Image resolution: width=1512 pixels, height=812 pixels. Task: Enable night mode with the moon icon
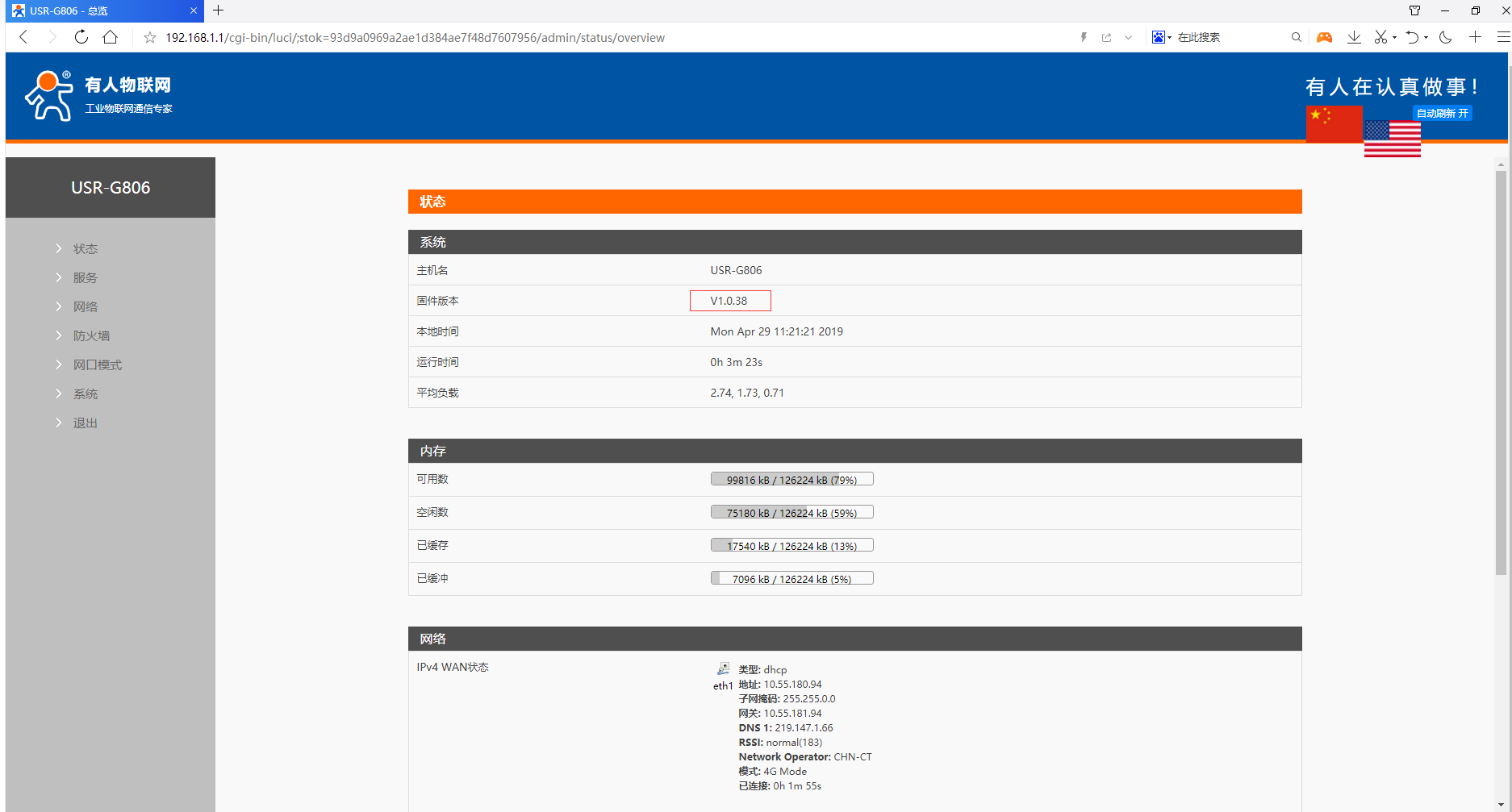click(1445, 37)
